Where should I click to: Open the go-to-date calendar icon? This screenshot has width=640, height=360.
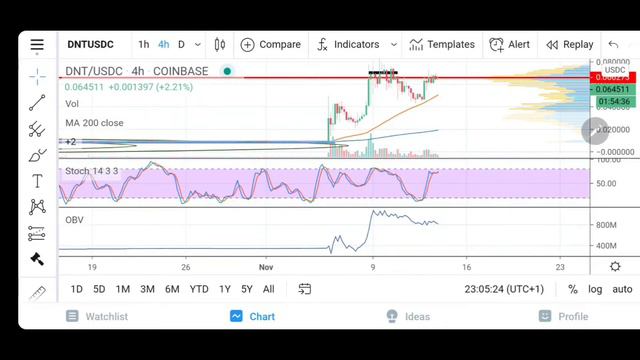[x=304, y=289]
